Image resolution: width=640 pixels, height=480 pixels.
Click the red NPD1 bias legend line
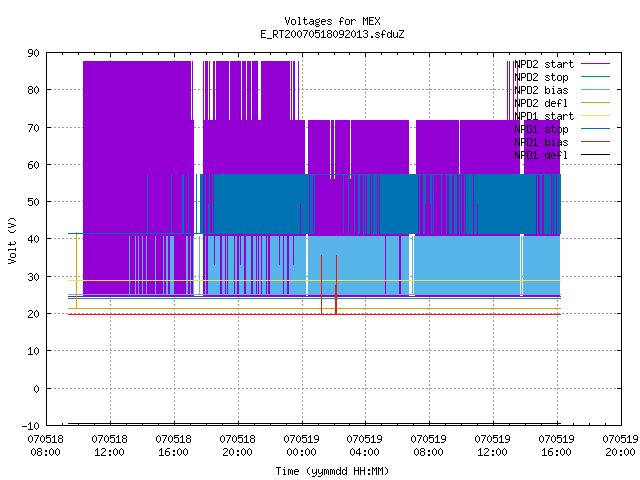(595, 142)
